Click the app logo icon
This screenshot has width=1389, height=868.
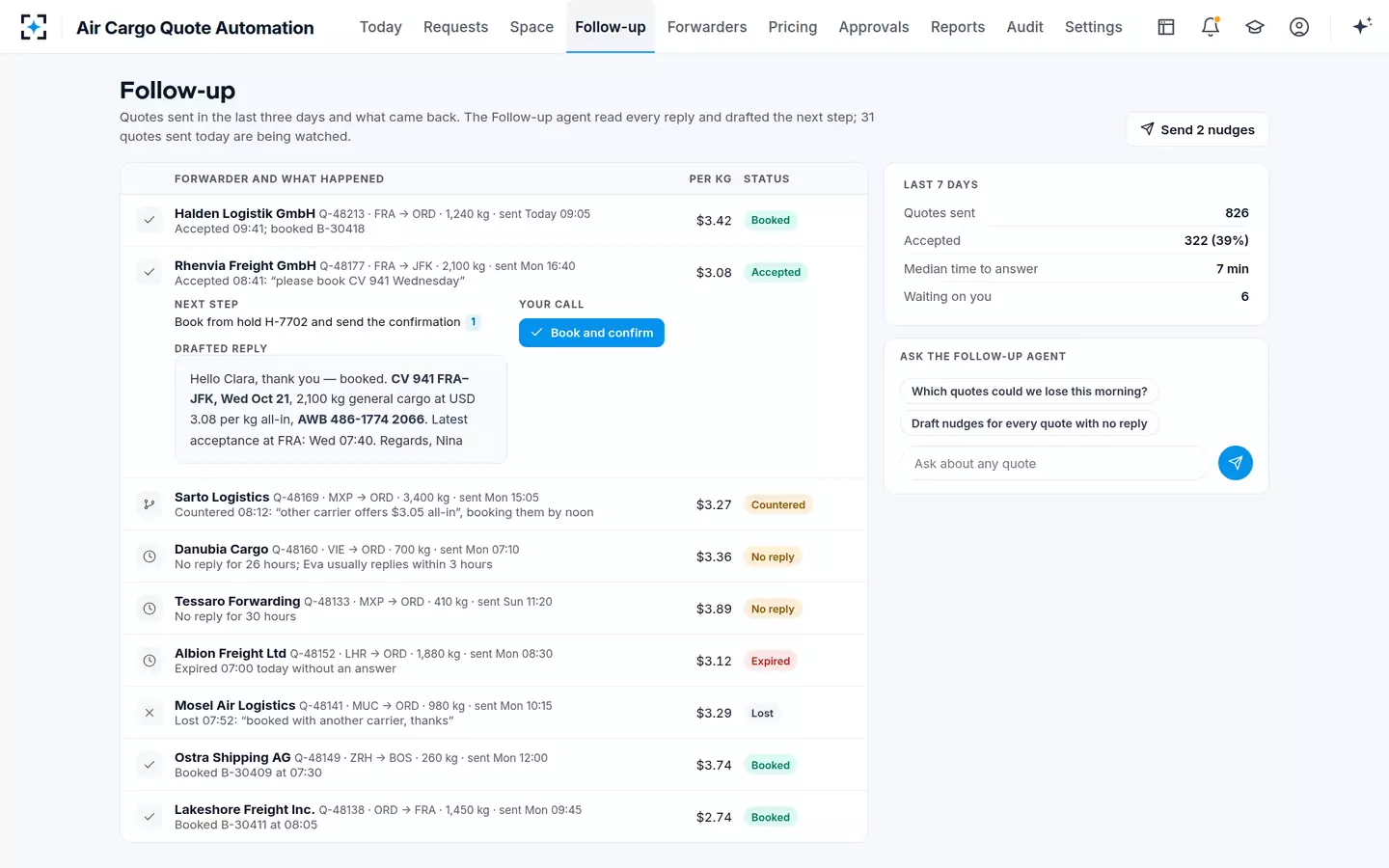click(34, 27)
